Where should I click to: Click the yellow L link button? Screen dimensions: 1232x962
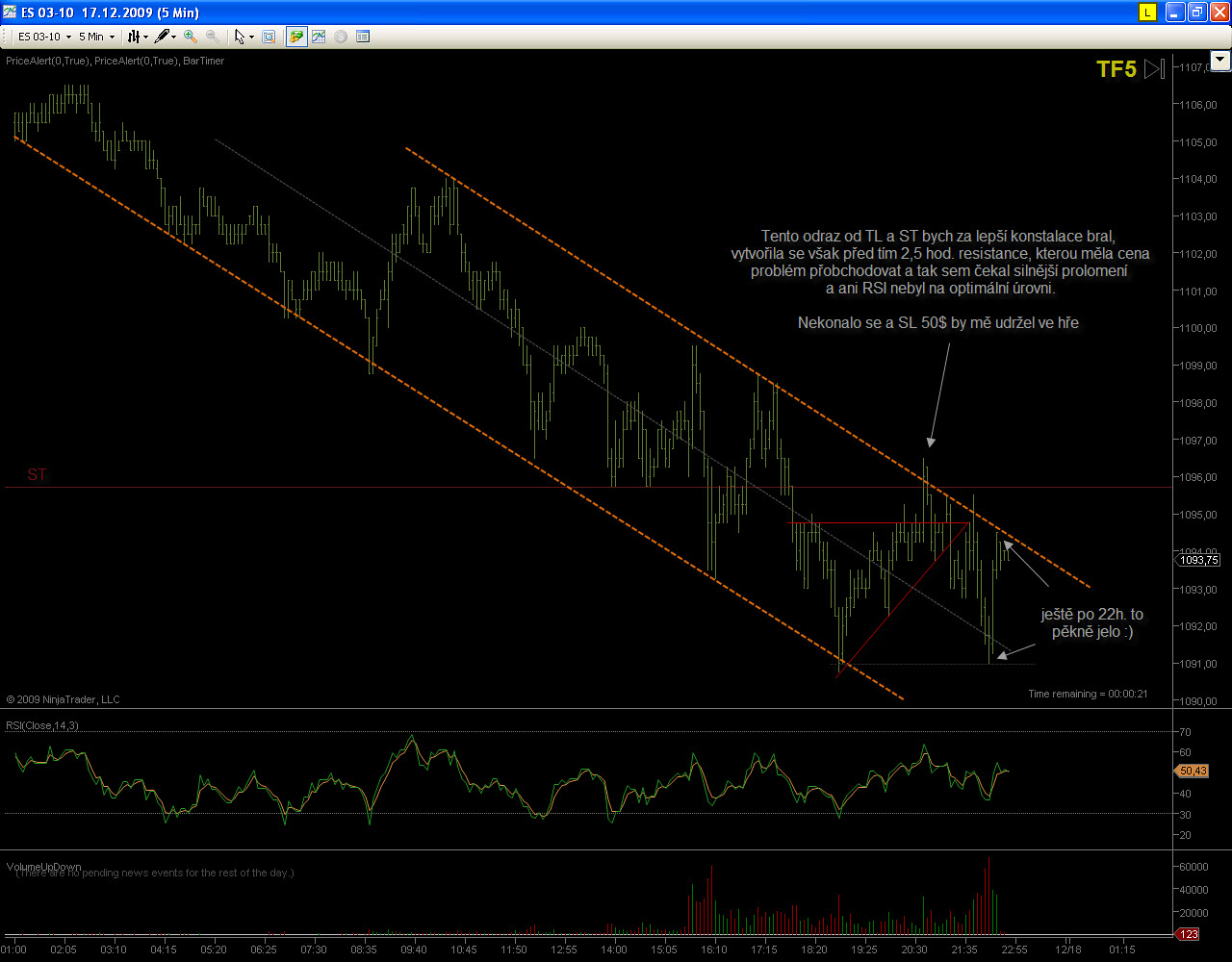(1147, 12)
